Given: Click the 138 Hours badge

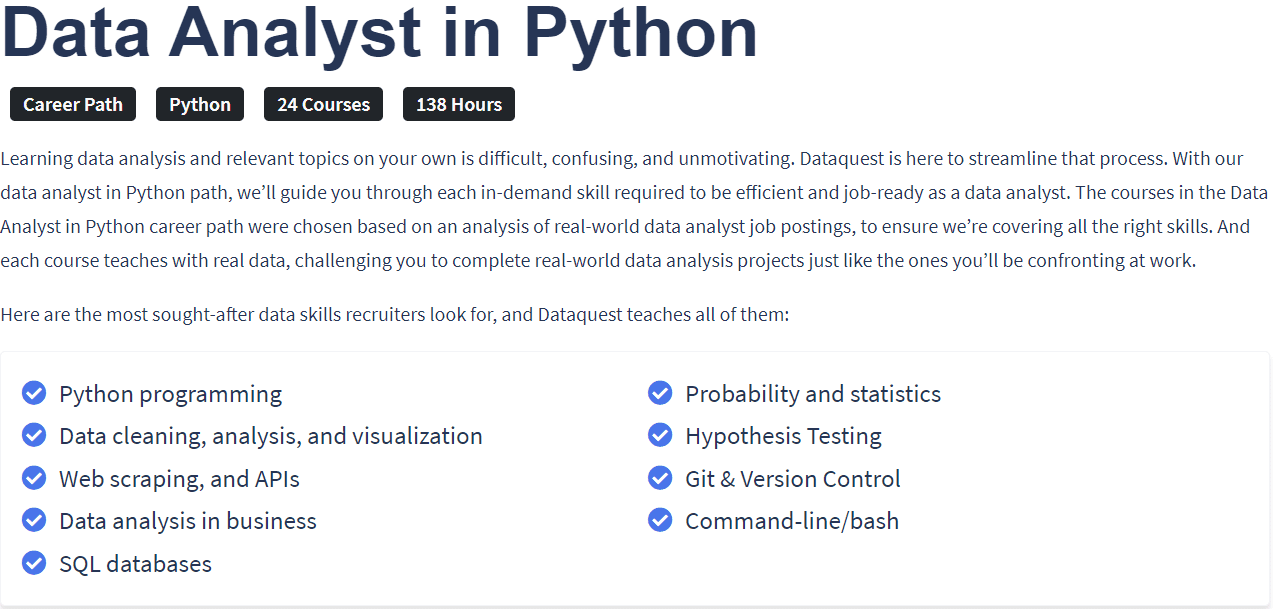Looking at the screenshot, I should click(x=459, y=104).
